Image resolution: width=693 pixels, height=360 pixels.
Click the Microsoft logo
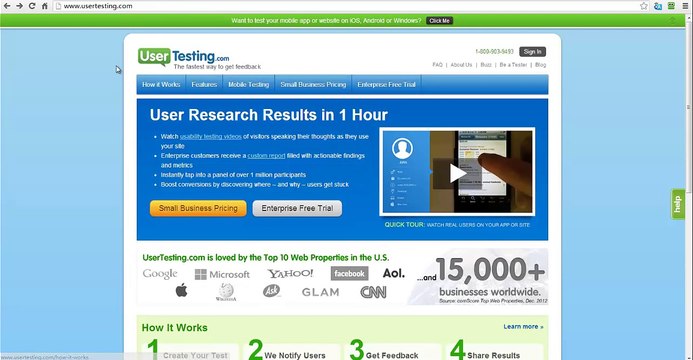pyautogui.click(x=222, y=274)
